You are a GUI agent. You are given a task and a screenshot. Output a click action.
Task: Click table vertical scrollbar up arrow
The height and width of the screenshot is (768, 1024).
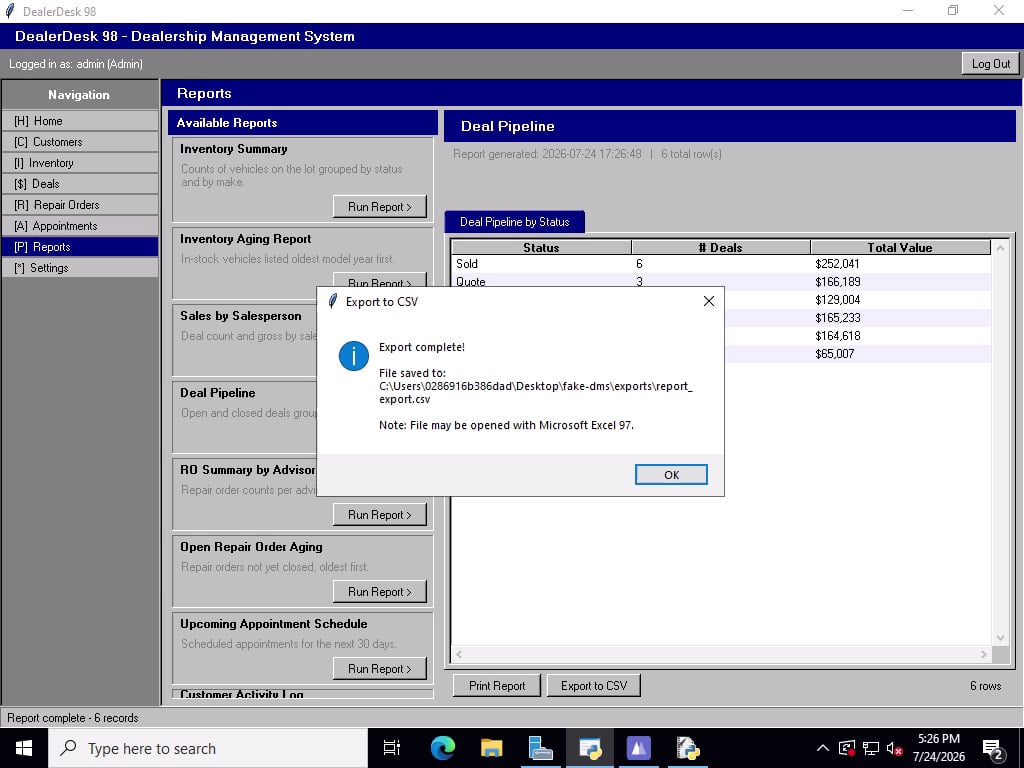(1000, 248)
